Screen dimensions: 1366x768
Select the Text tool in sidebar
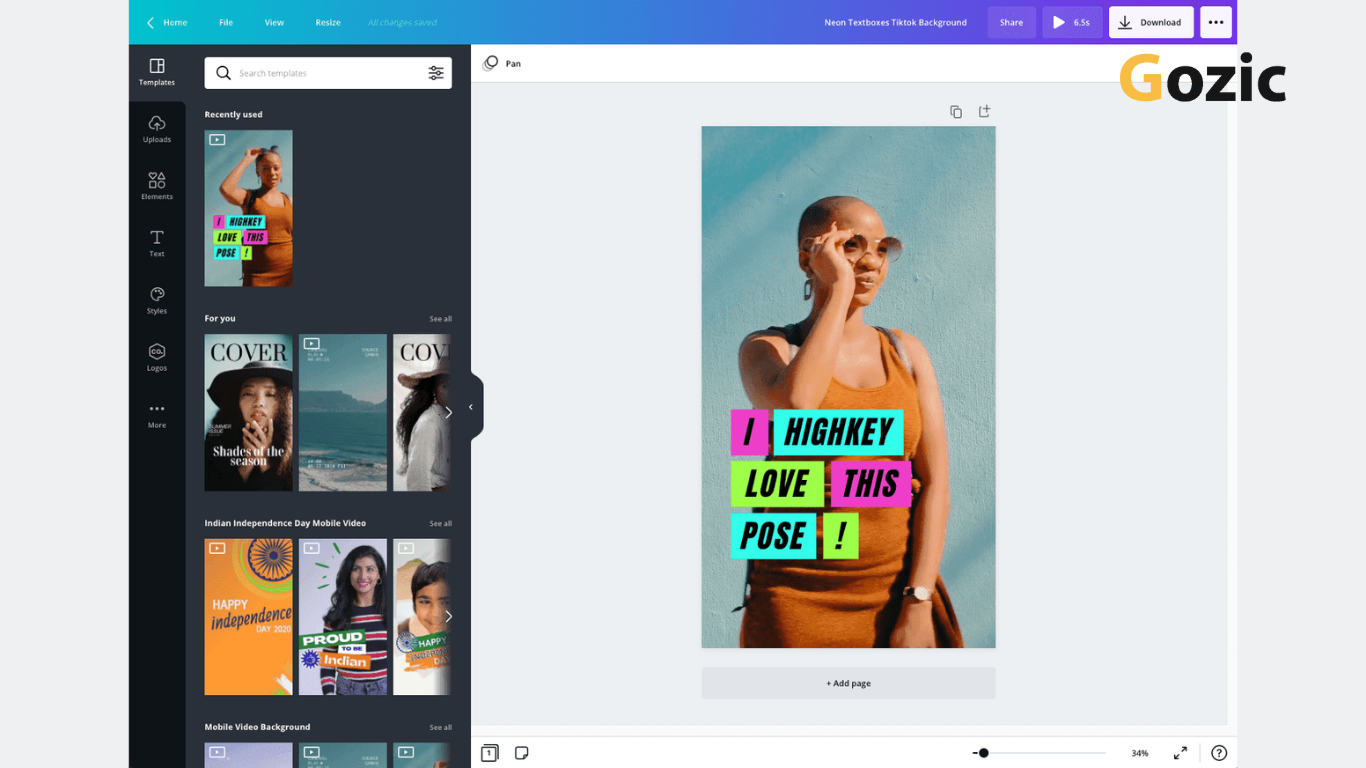coord(157,243)
